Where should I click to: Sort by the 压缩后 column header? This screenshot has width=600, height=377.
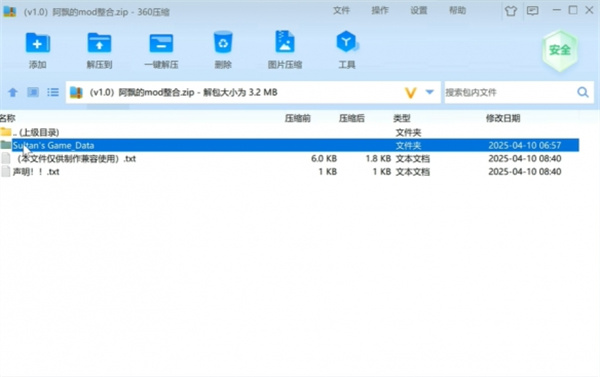click(352, 118)
